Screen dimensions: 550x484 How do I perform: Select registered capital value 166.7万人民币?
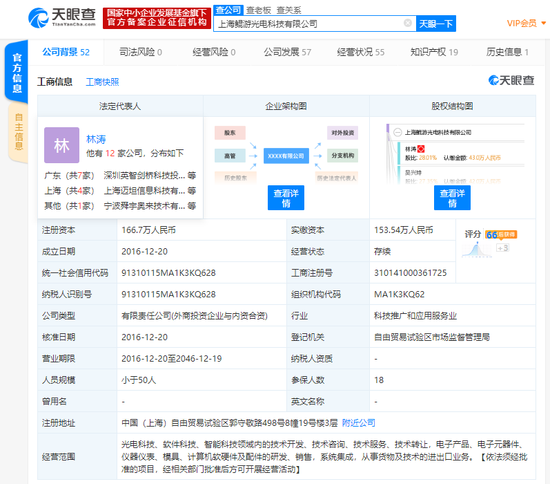pyautogui.click(x=148, y=230)
